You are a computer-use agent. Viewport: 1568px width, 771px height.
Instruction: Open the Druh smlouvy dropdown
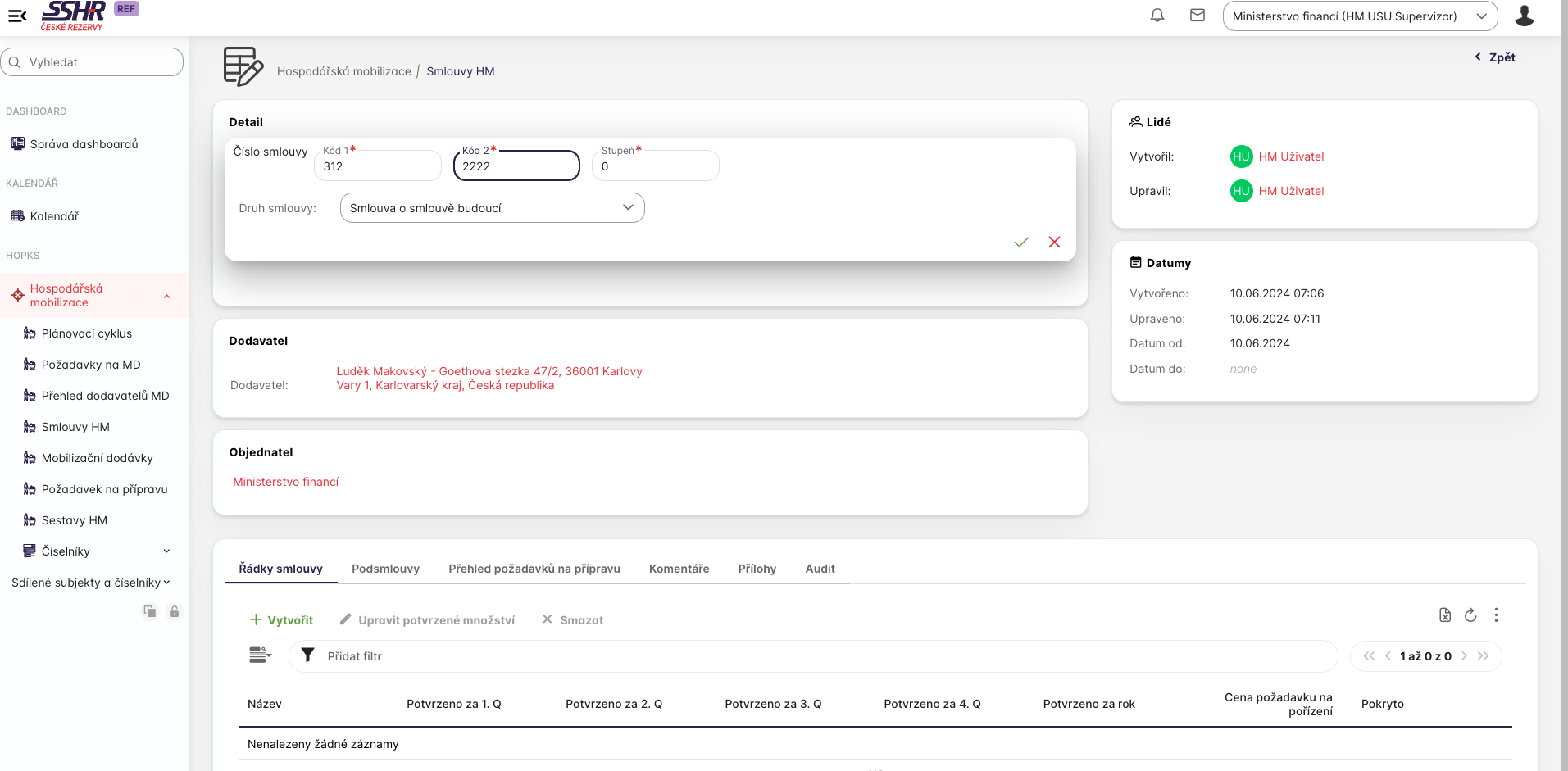coord(492,208)
